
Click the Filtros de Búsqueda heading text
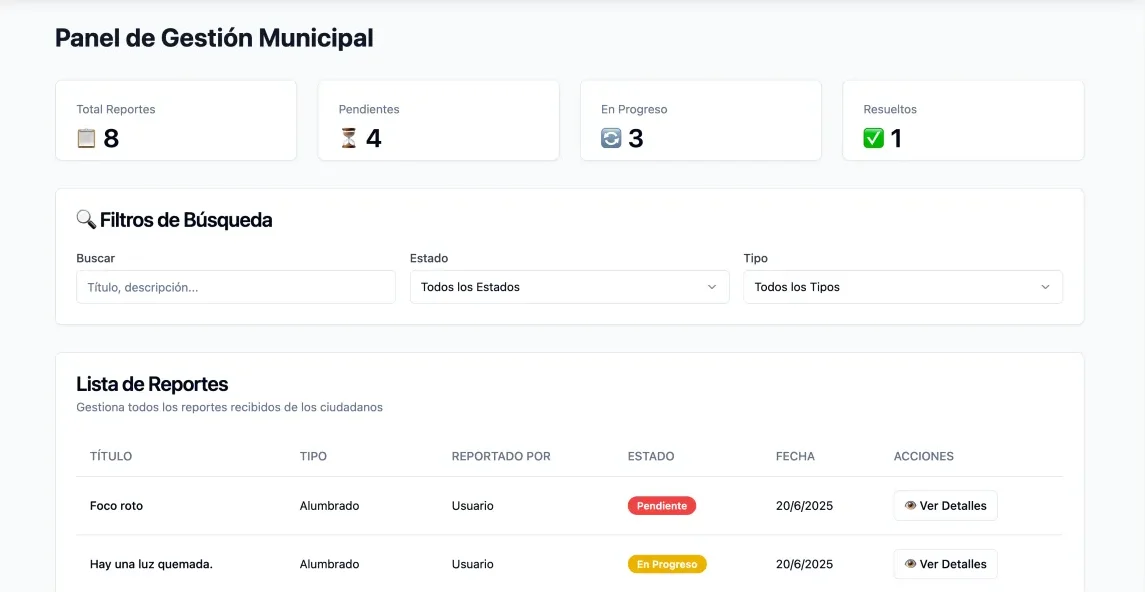click(186, 220)
